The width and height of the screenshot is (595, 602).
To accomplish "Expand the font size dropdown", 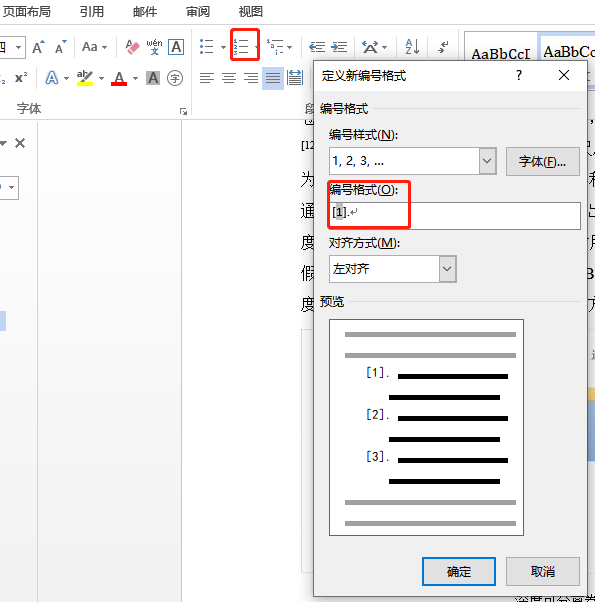I will (x=18, y=48).
